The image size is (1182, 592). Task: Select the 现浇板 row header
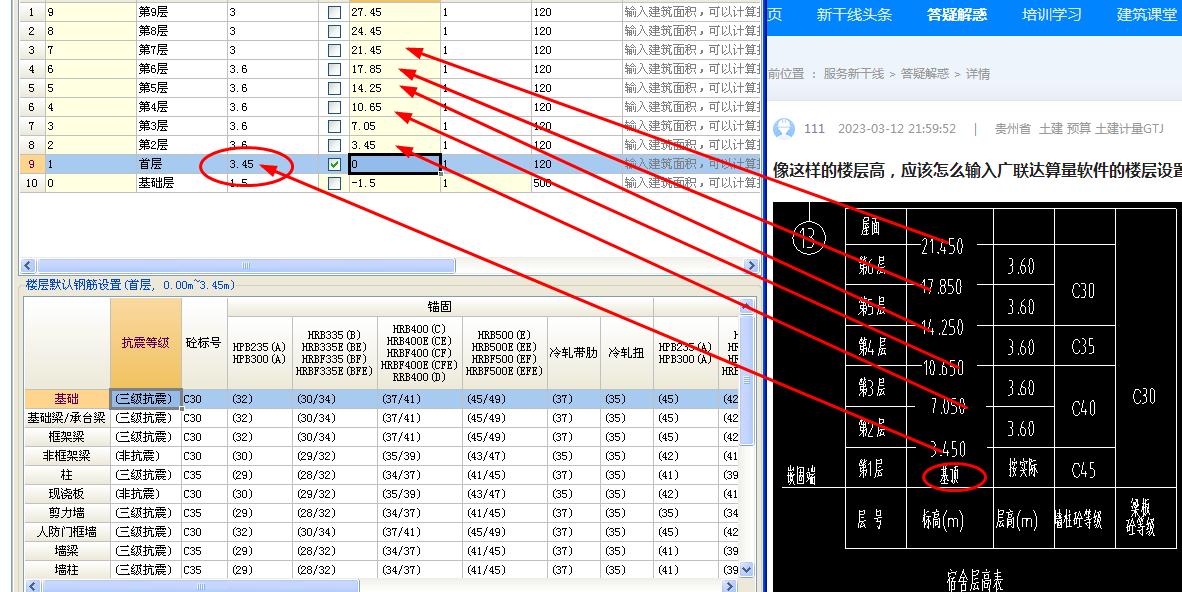(x=67, y=494)
